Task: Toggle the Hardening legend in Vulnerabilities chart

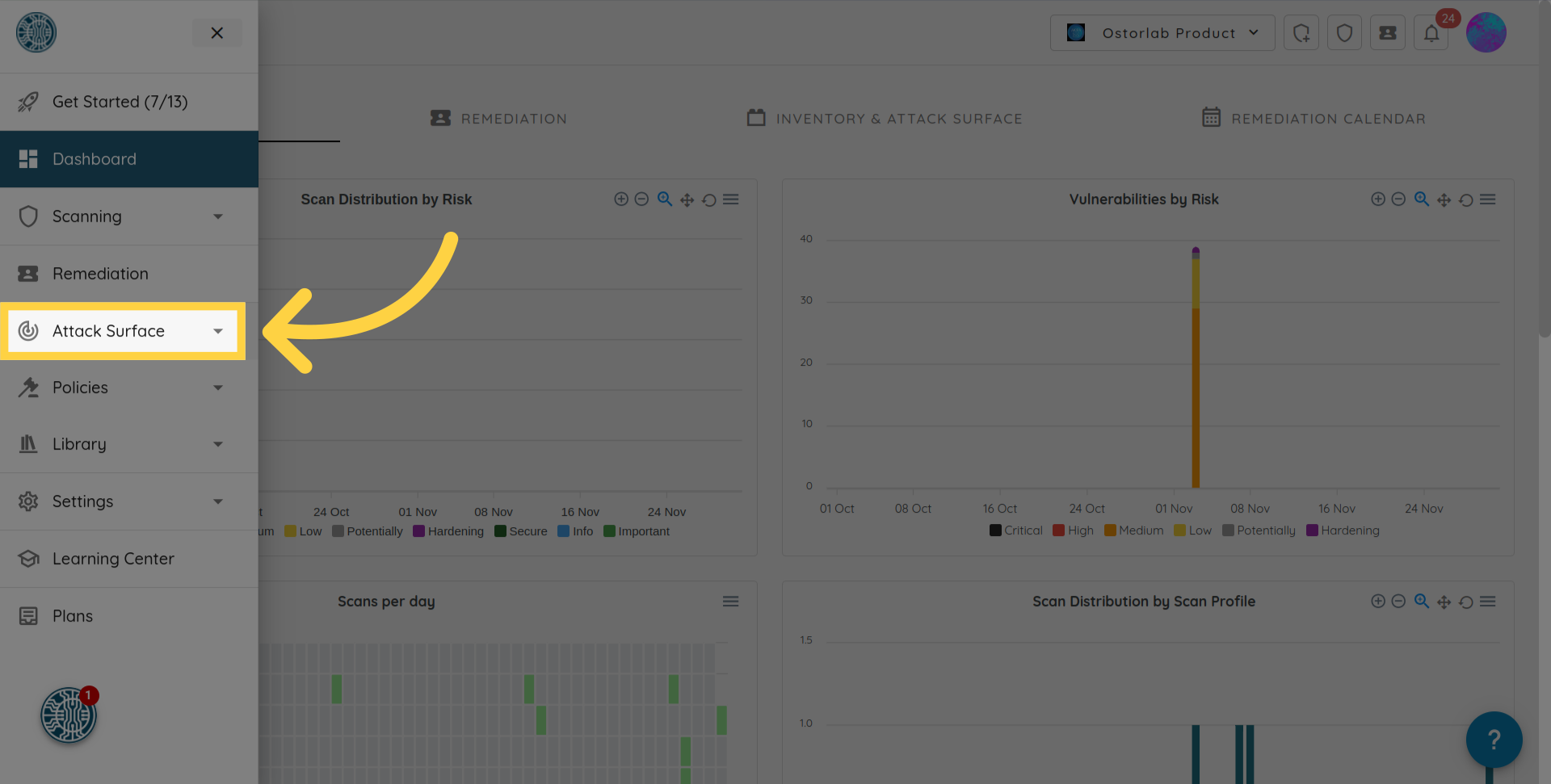Action: click(x=1343, y=530)
